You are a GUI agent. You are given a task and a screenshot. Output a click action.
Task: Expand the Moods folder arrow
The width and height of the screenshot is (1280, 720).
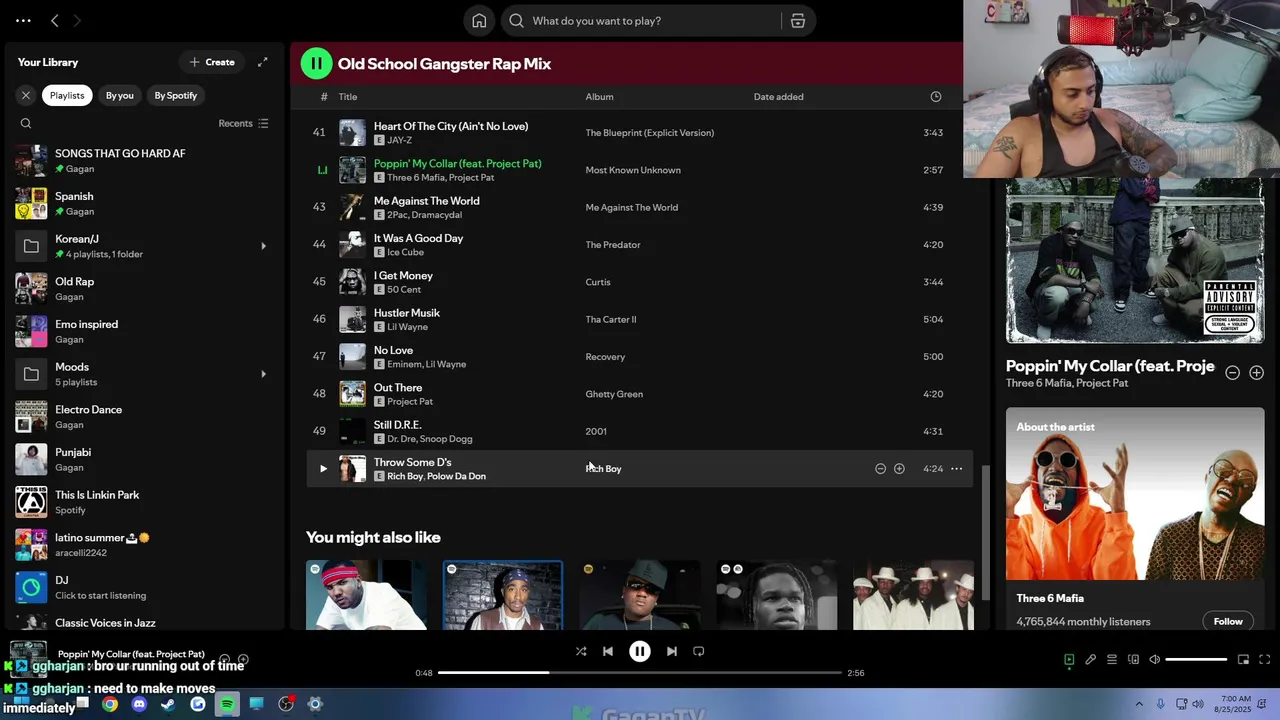[263, 374]
